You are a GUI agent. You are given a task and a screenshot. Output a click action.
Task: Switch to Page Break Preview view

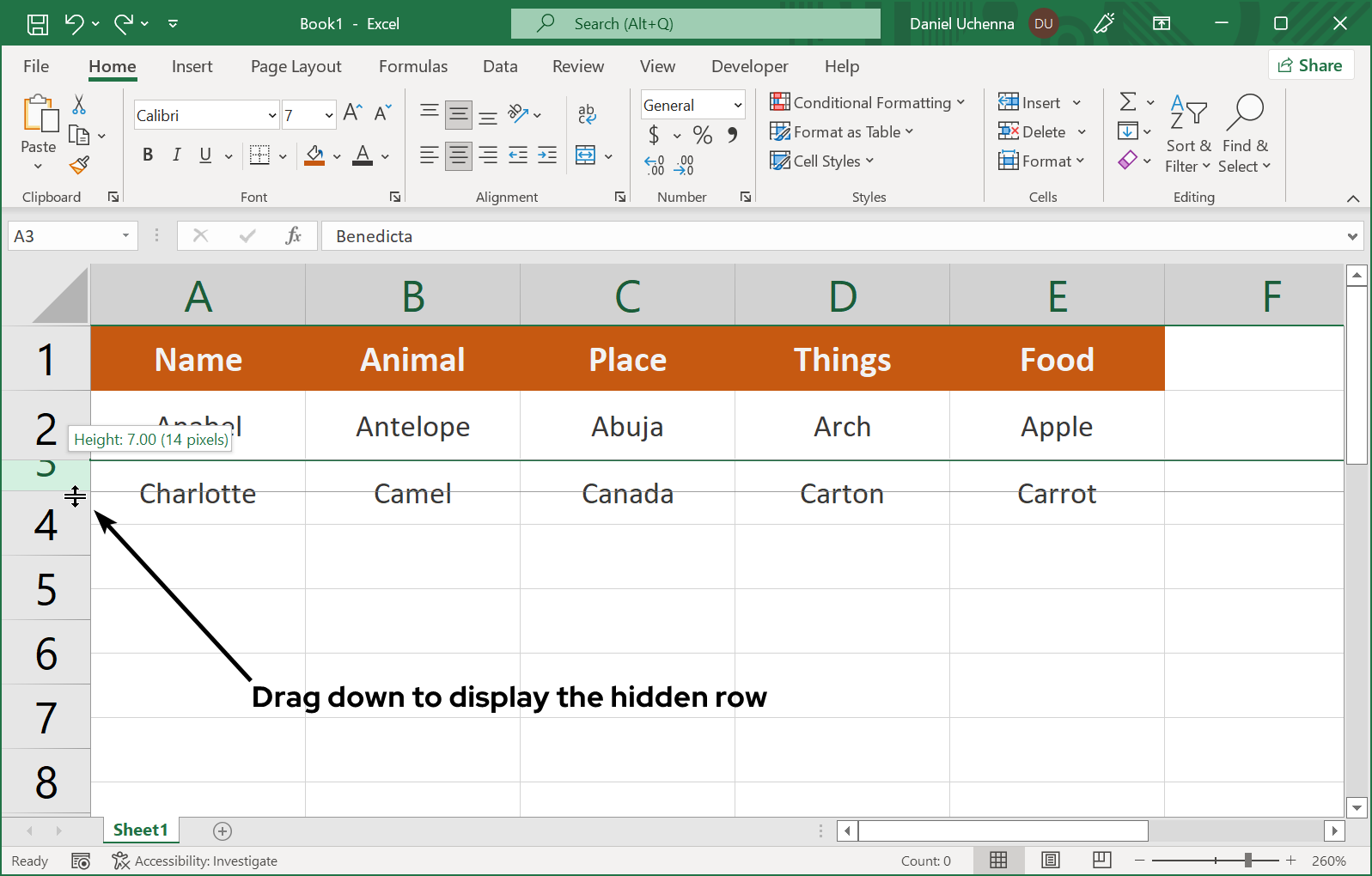1101,860
